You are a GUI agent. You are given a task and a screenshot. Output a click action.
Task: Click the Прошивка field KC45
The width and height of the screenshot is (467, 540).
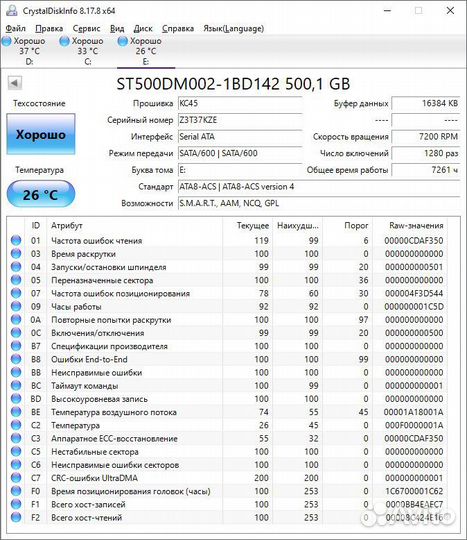(x=240, y=103)
